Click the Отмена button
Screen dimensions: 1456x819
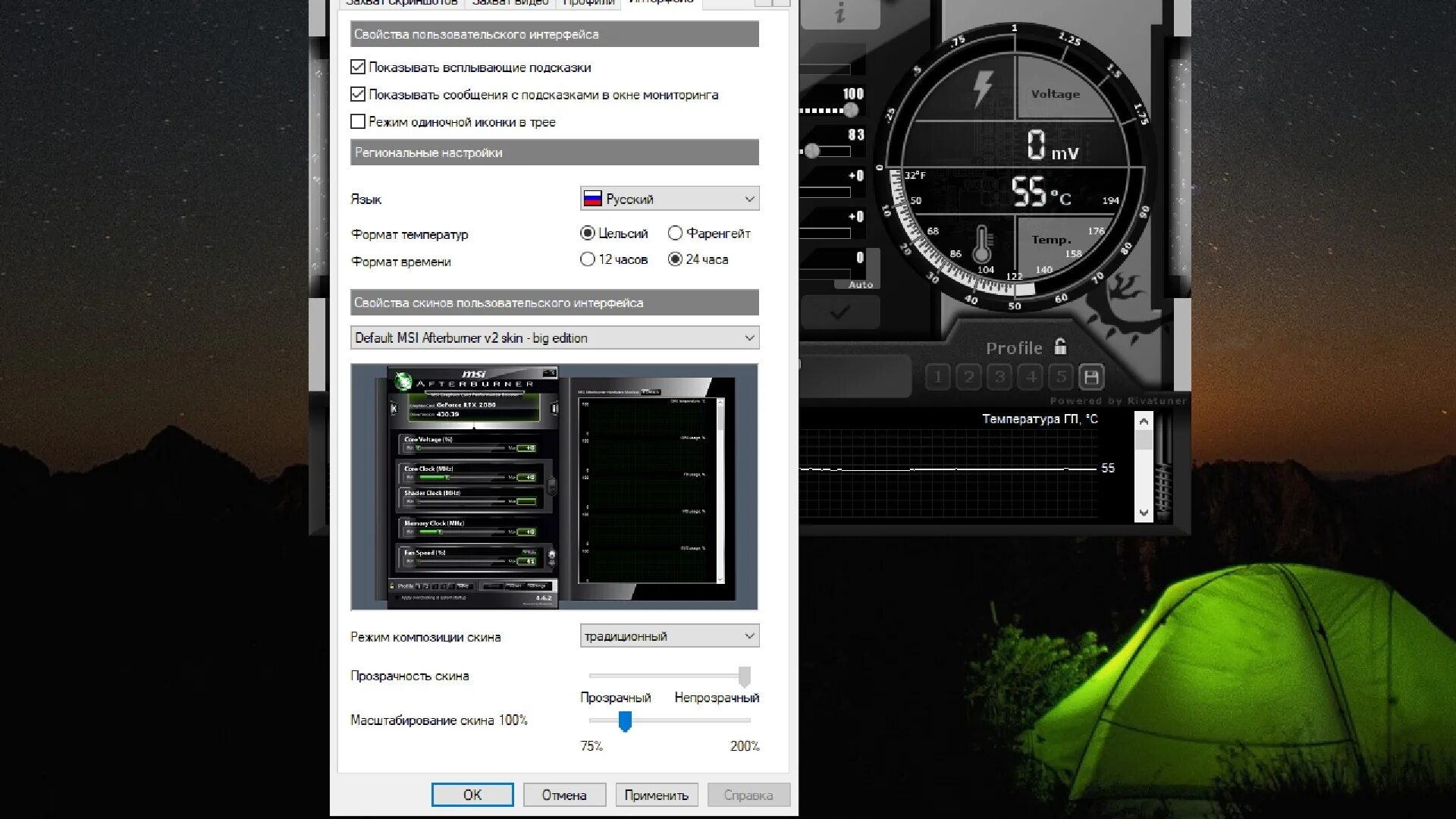(x=564, y=795)
